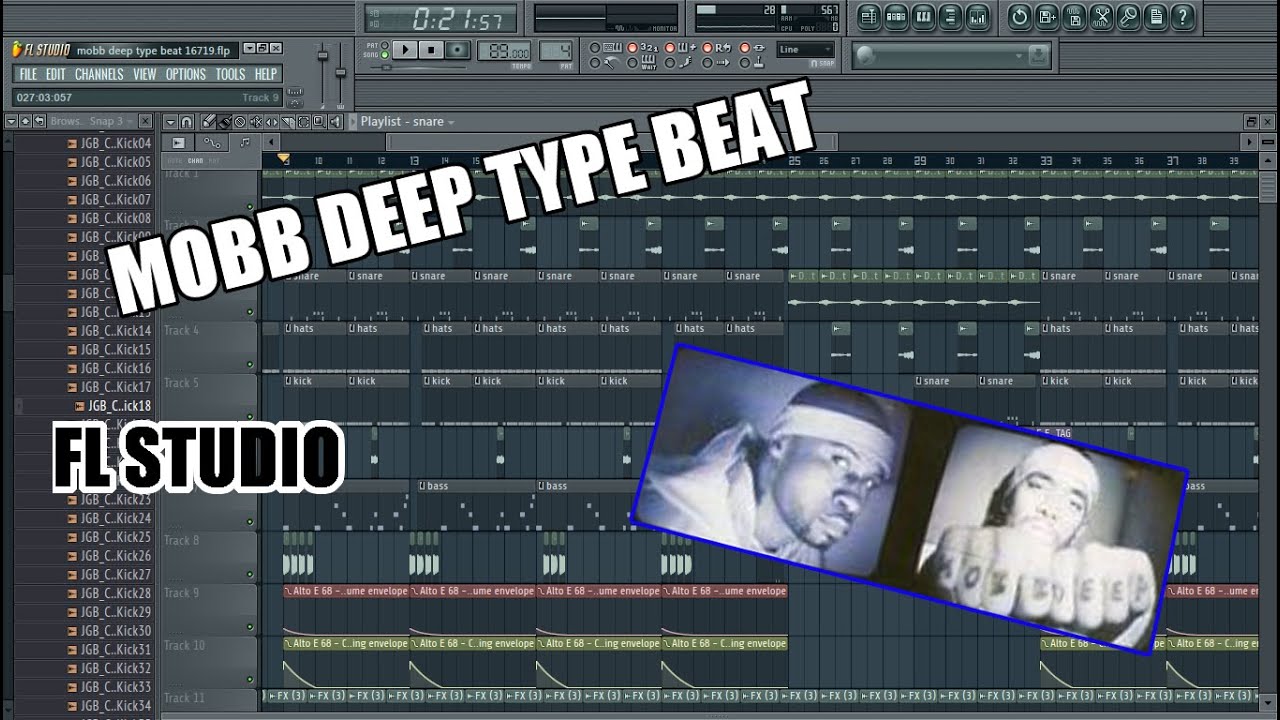Open the Playlist options menu arrow

pyautogui.click(x=170, y=122)
